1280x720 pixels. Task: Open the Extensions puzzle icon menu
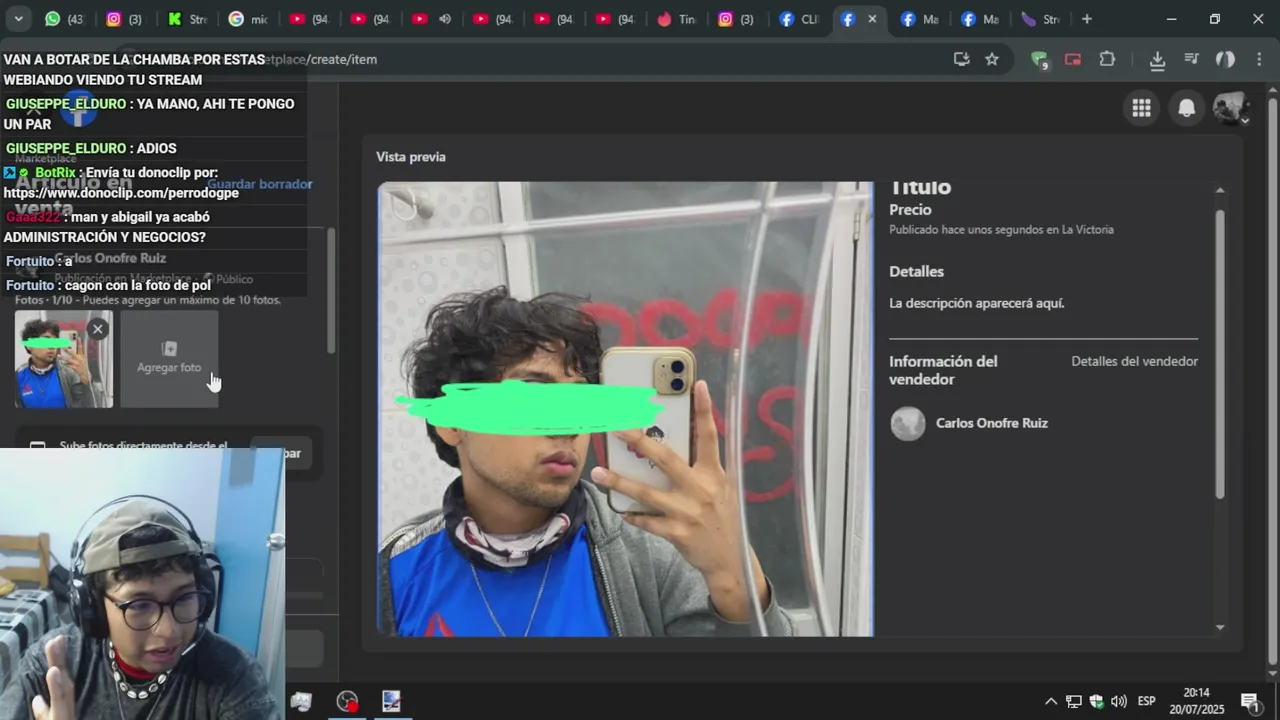pos(1107,59)
